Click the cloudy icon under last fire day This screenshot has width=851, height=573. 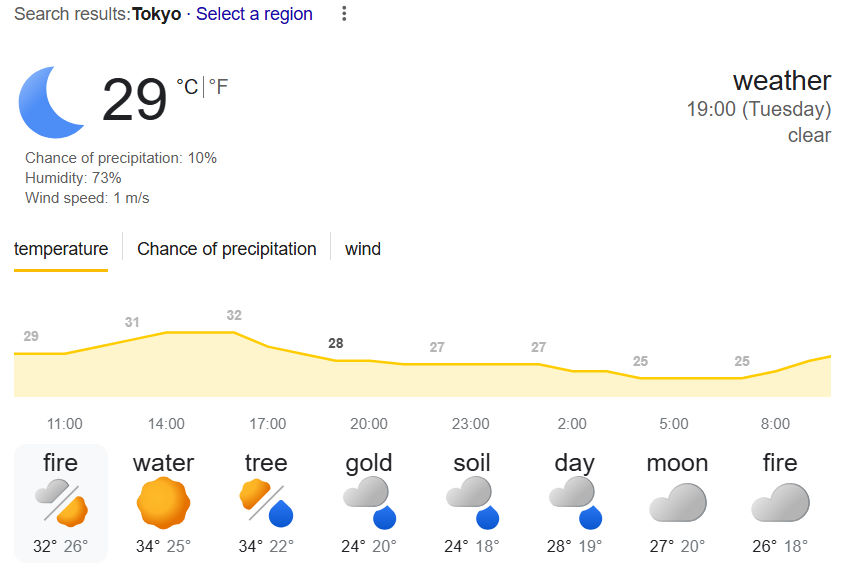click(780, 503)
